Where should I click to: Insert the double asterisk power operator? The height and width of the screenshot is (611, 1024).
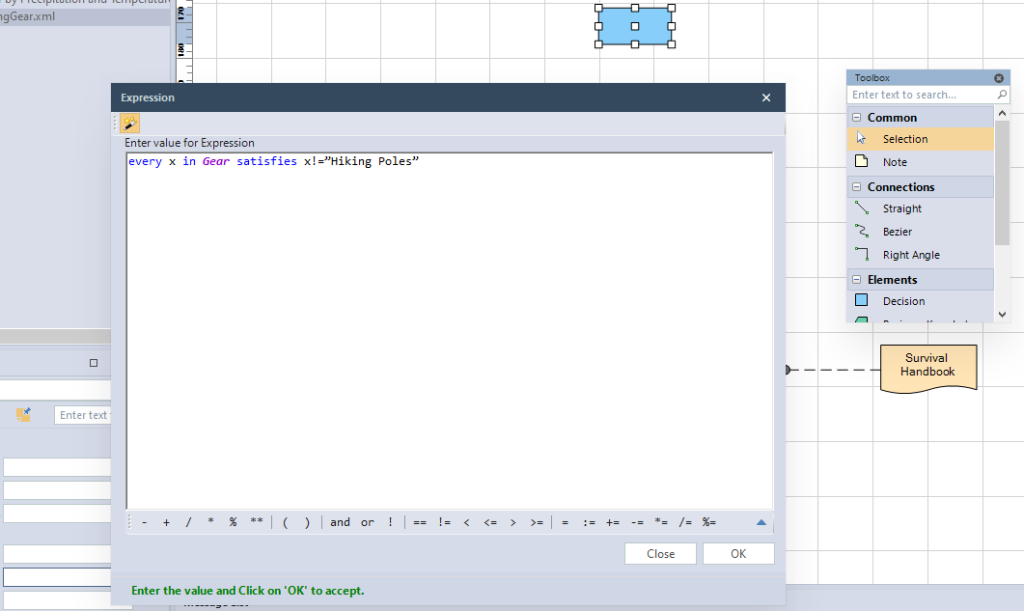[x=256, y=522]
